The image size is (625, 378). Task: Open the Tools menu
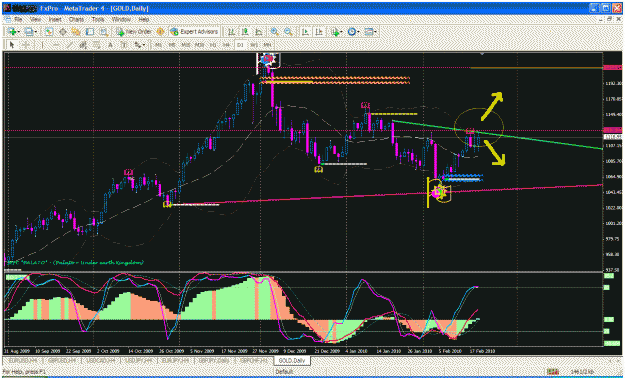pyautogui.click(x=98, y=19)
